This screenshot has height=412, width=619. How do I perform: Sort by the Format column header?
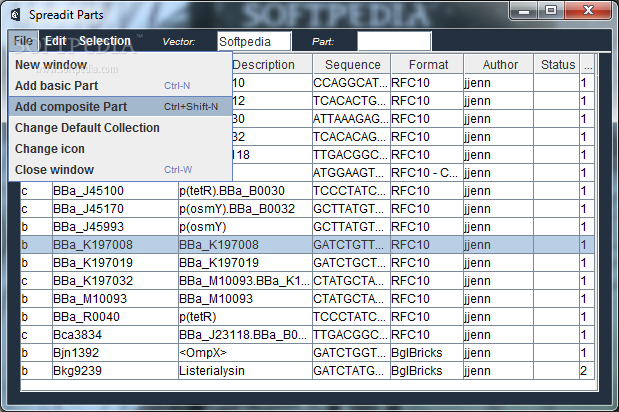428,65
